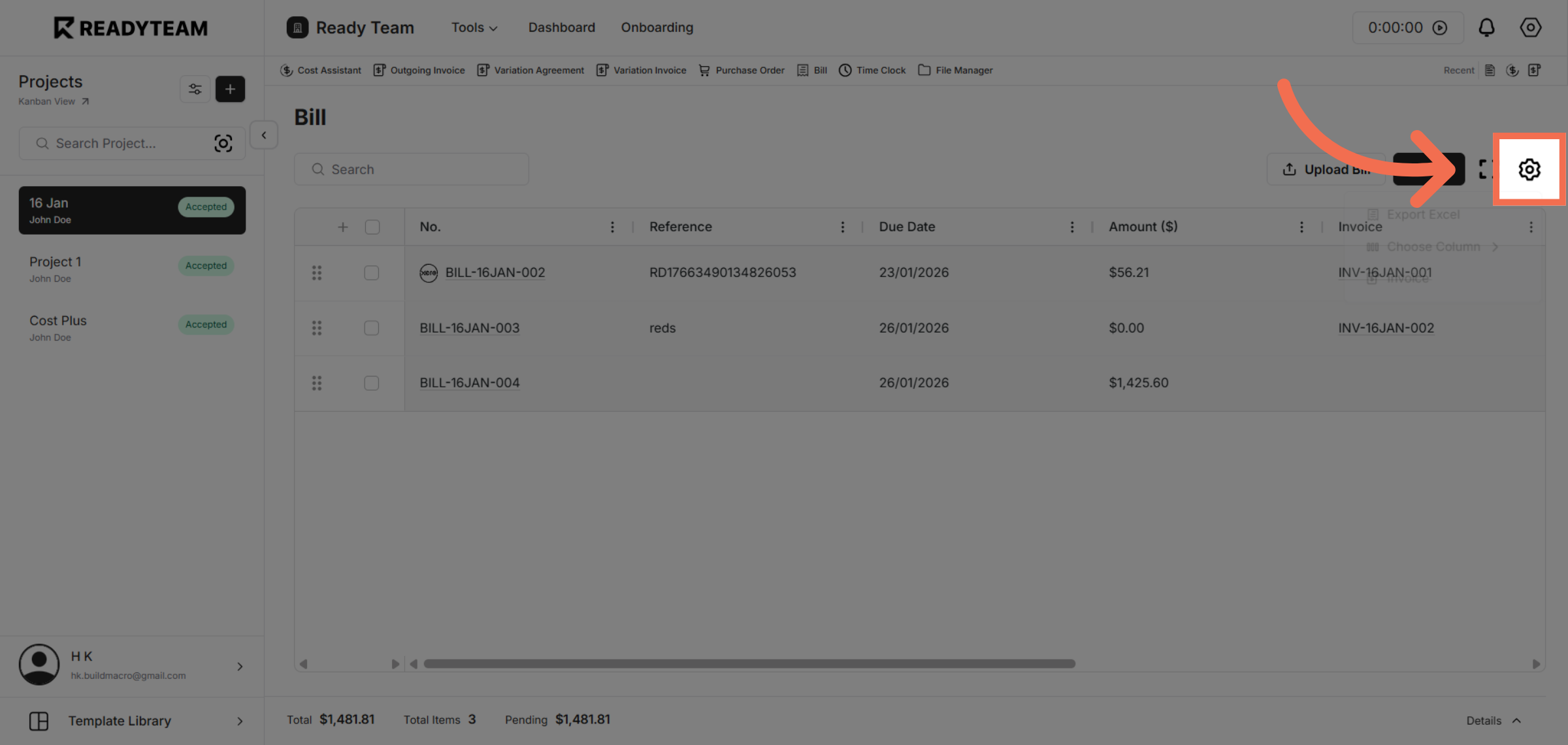Expand the Details panel chevron

click(1516, 720)
